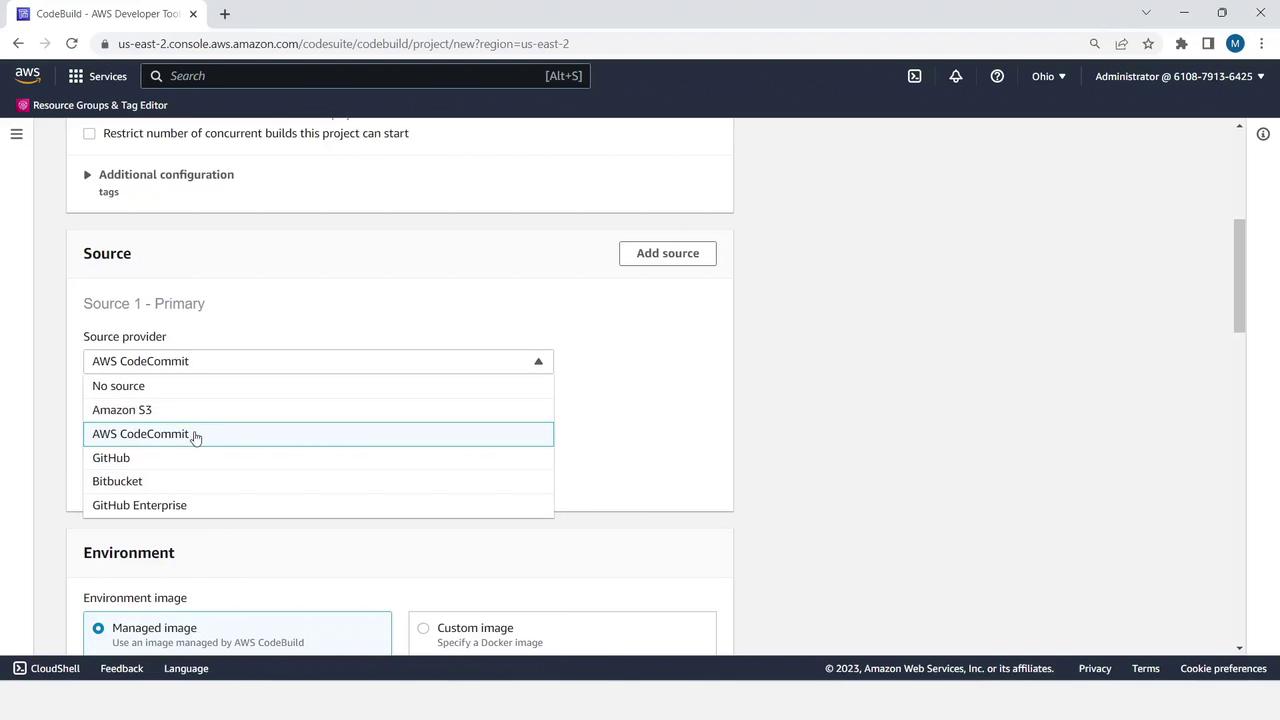Click the browser address bar URL
The width and height of the screenshot is (1280, 720).
(x=343, y=44)
